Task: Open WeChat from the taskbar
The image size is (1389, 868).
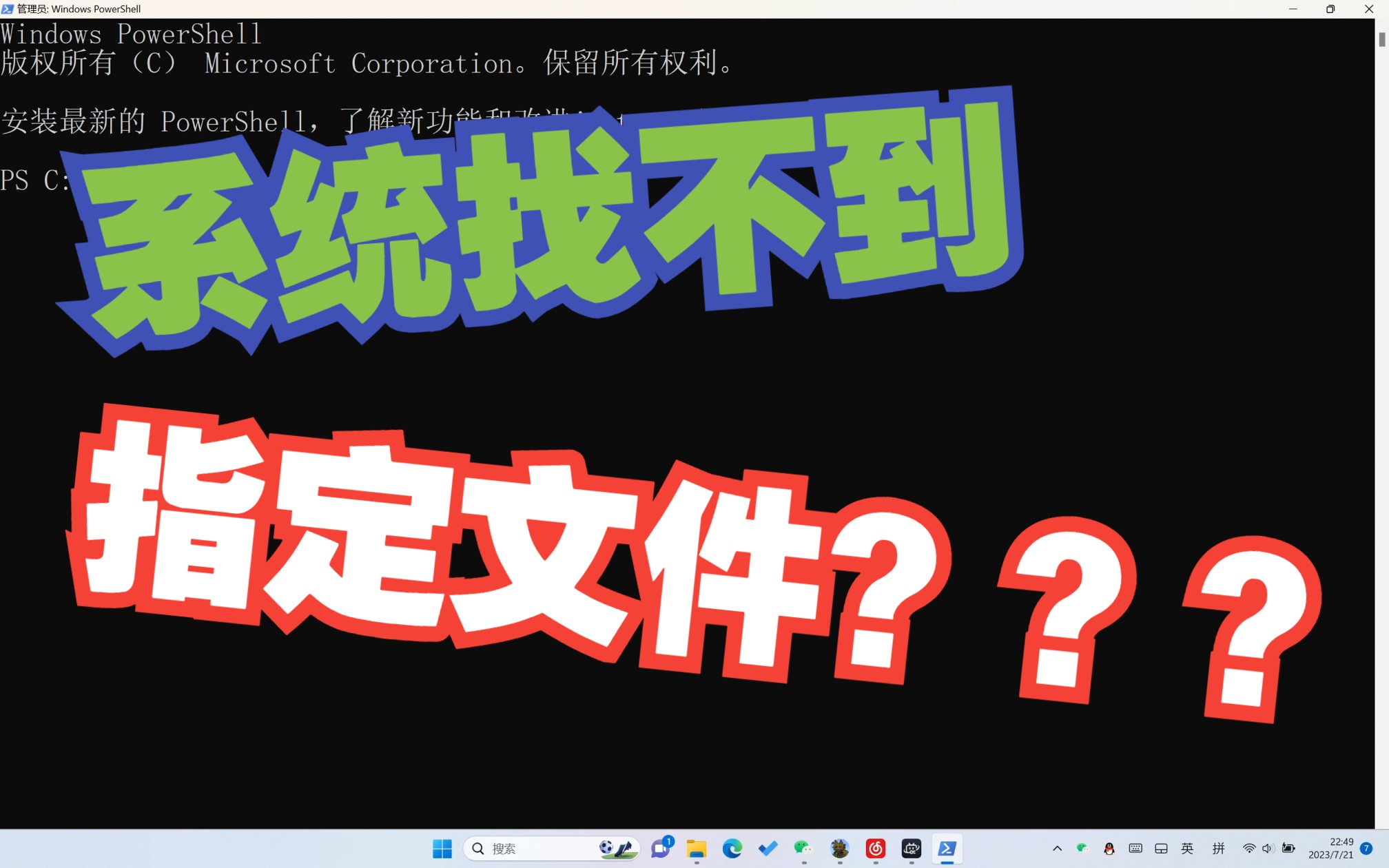Action: click(x=803, y=849)
